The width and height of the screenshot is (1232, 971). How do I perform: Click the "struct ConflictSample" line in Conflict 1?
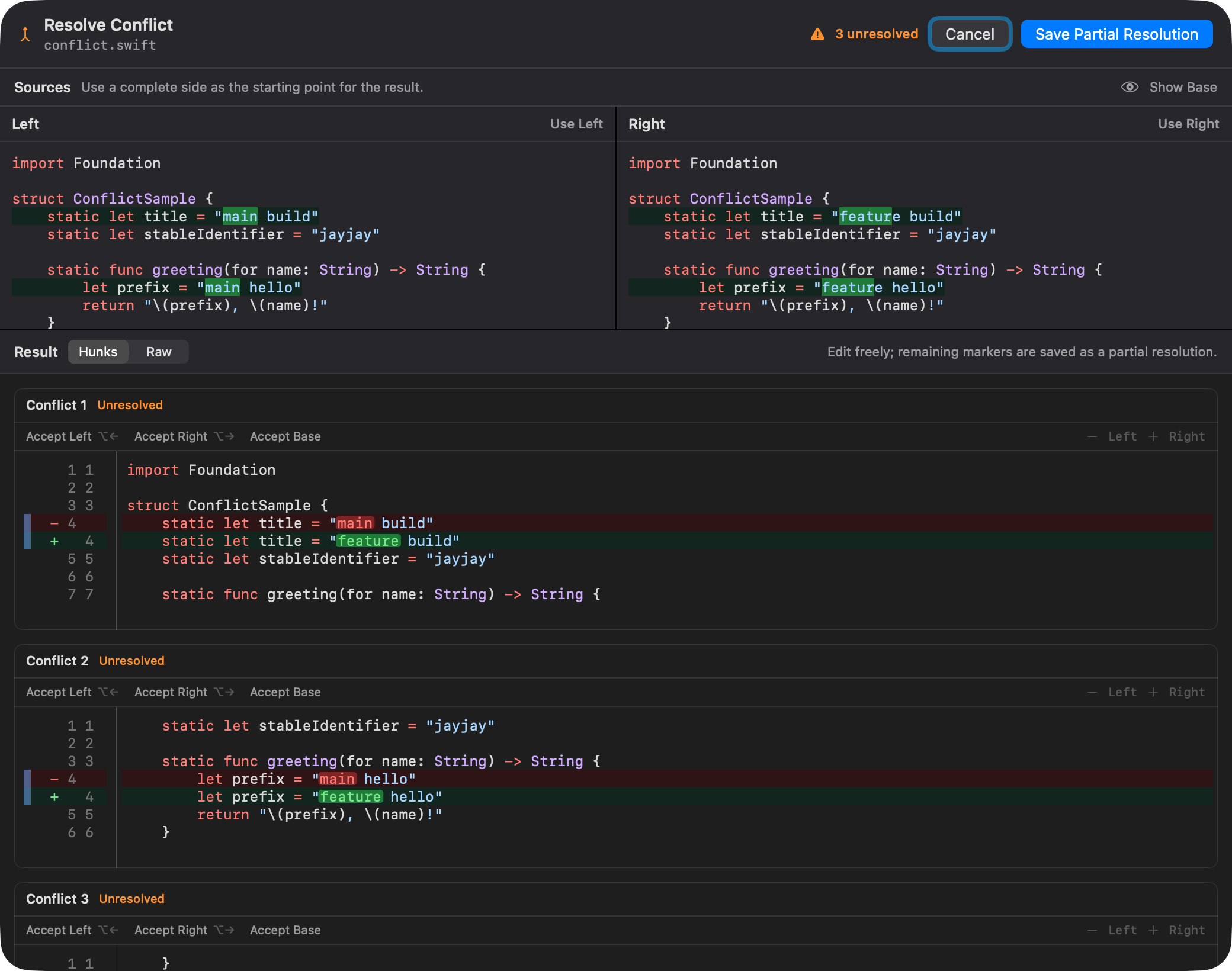click(227, 506)
